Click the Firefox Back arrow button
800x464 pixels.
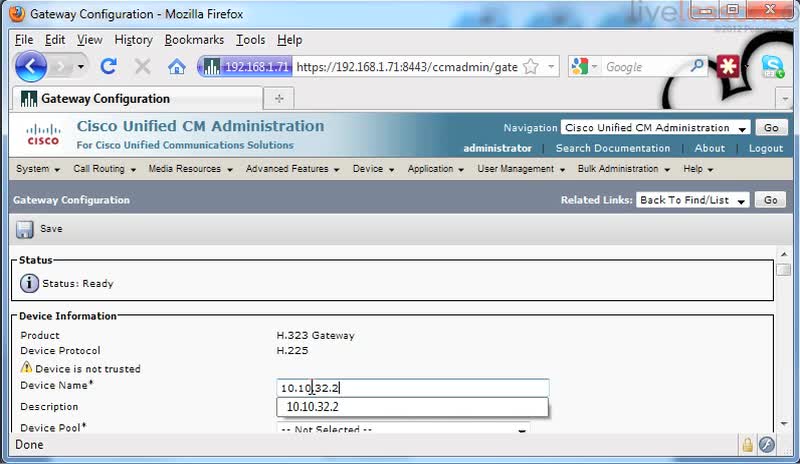[x=31, y=66]
